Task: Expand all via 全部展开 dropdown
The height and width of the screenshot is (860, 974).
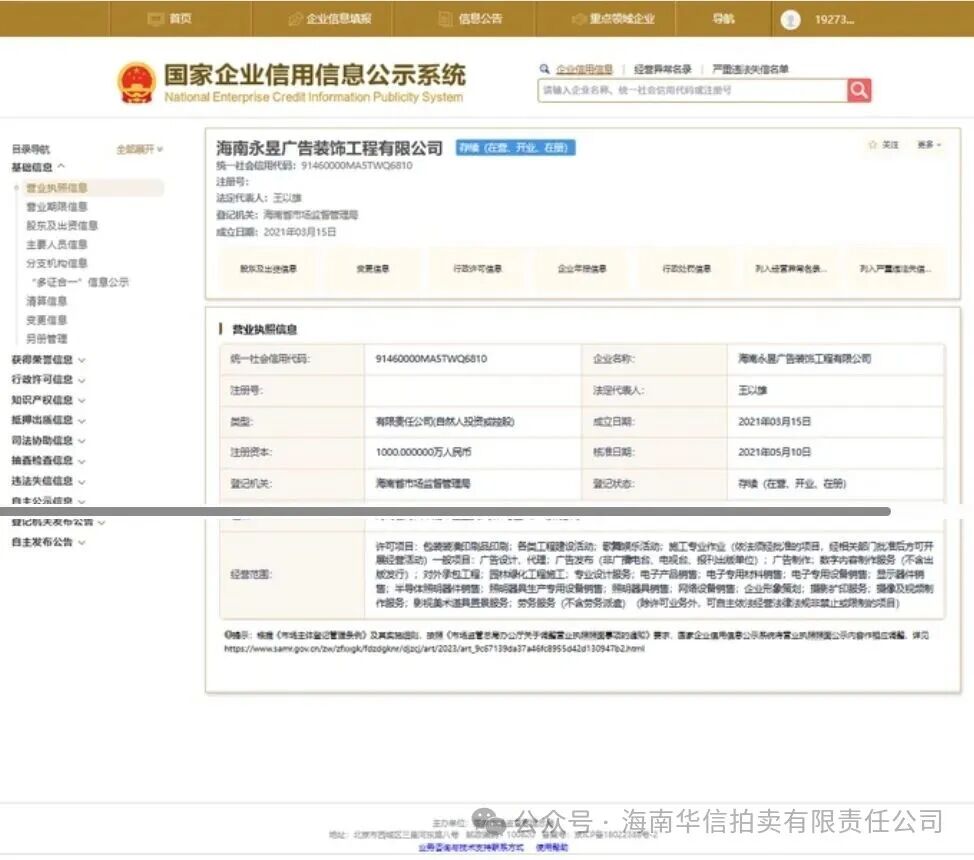Action: pyautogui.click(x=140, y=149)
